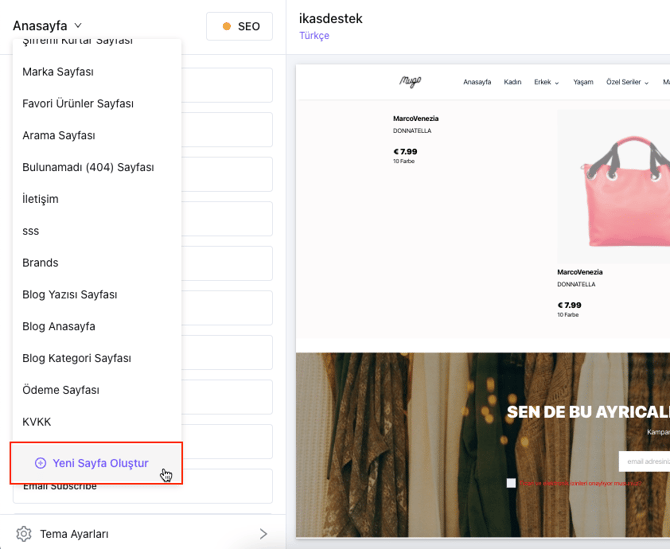This screenshot has height=549, width=670.
Task: Tick the consent checkbox under email field
Action: pyautogui.click(x=512, y=483)
